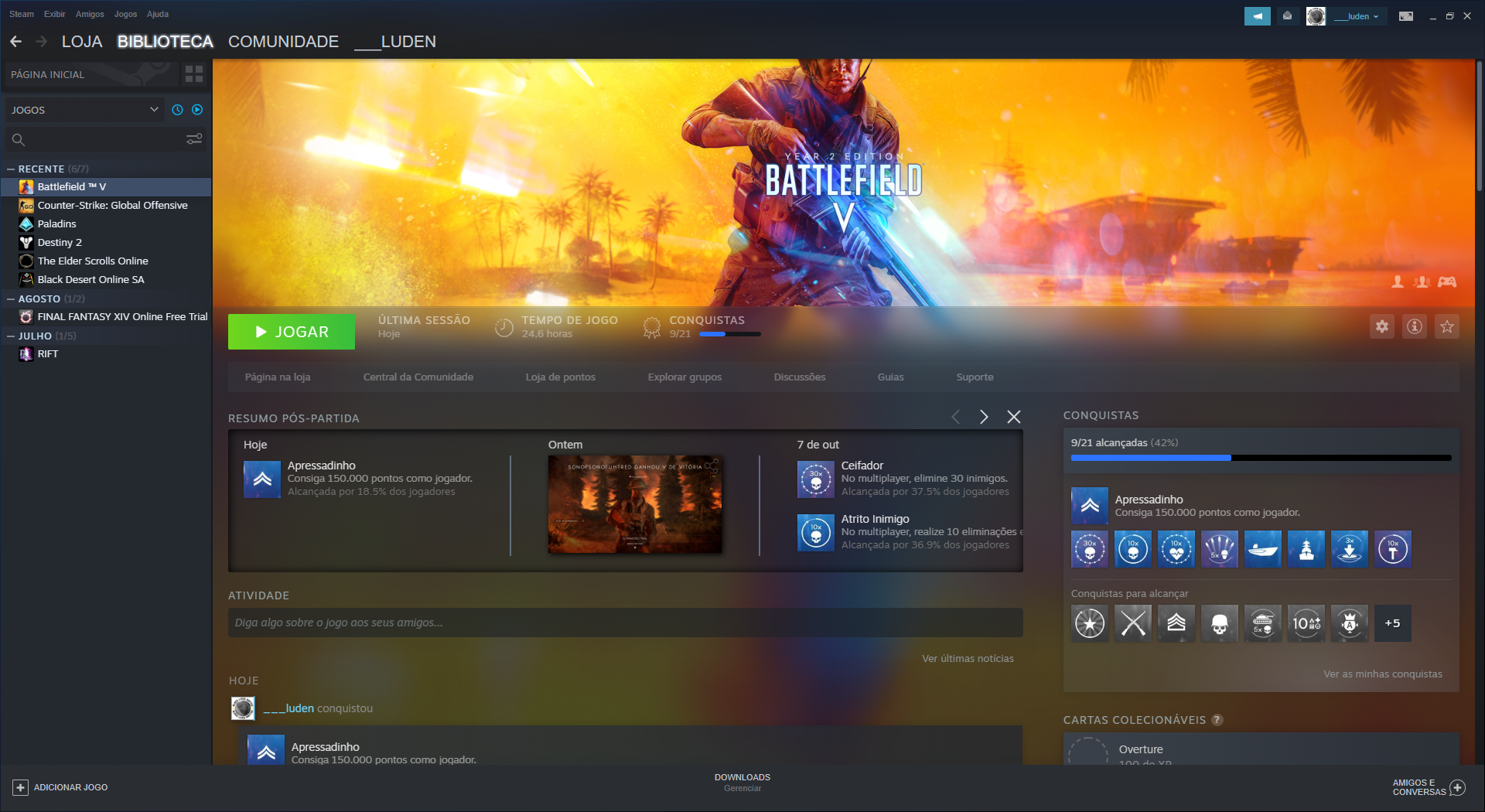This screenshot has width=1485, height=812.
Task: Open the Exibir menu
Action: (54, 14)
